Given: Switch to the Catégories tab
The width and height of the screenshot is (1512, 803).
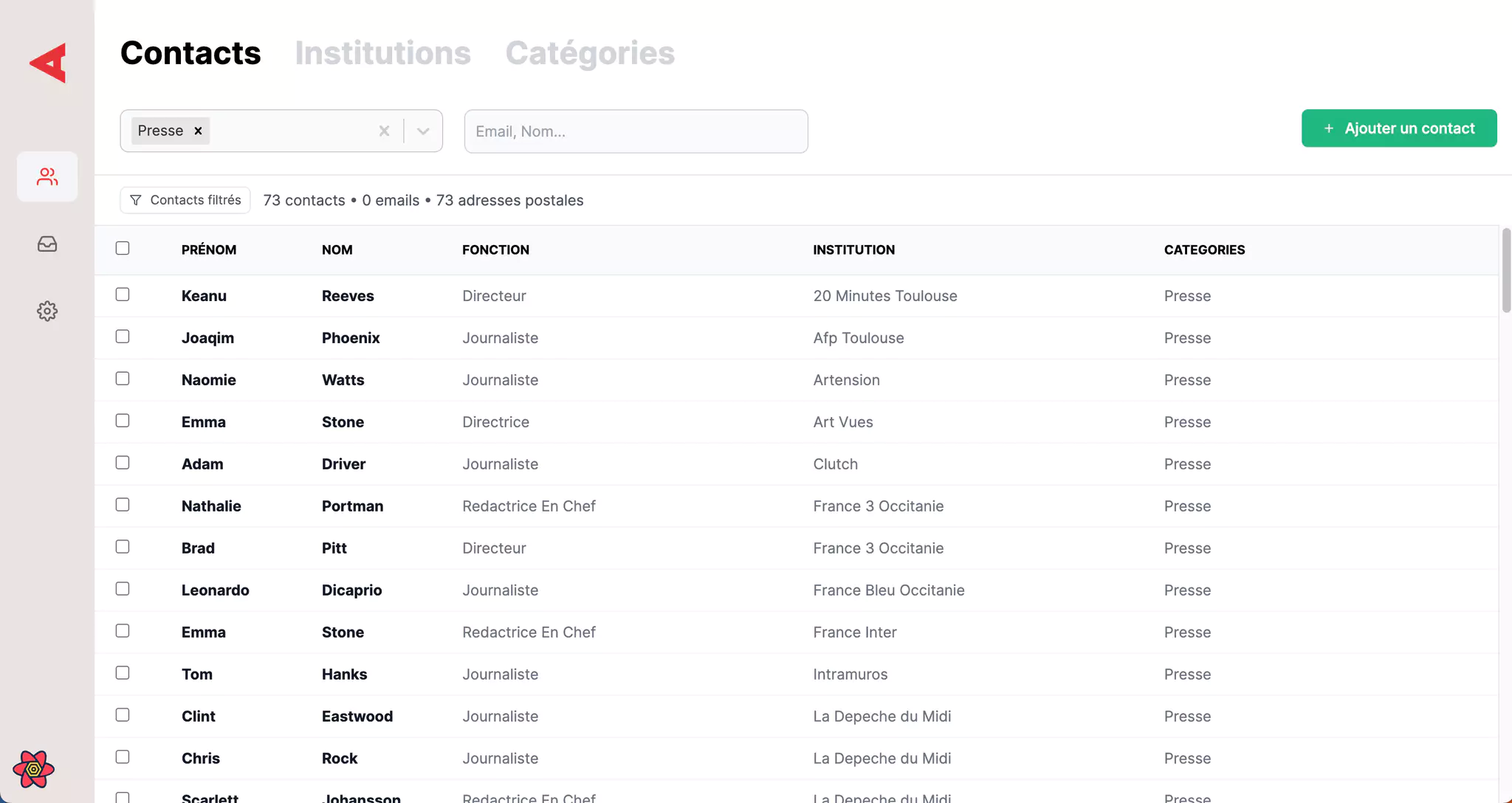Looking at the screenshot, I should click(589, 53).
